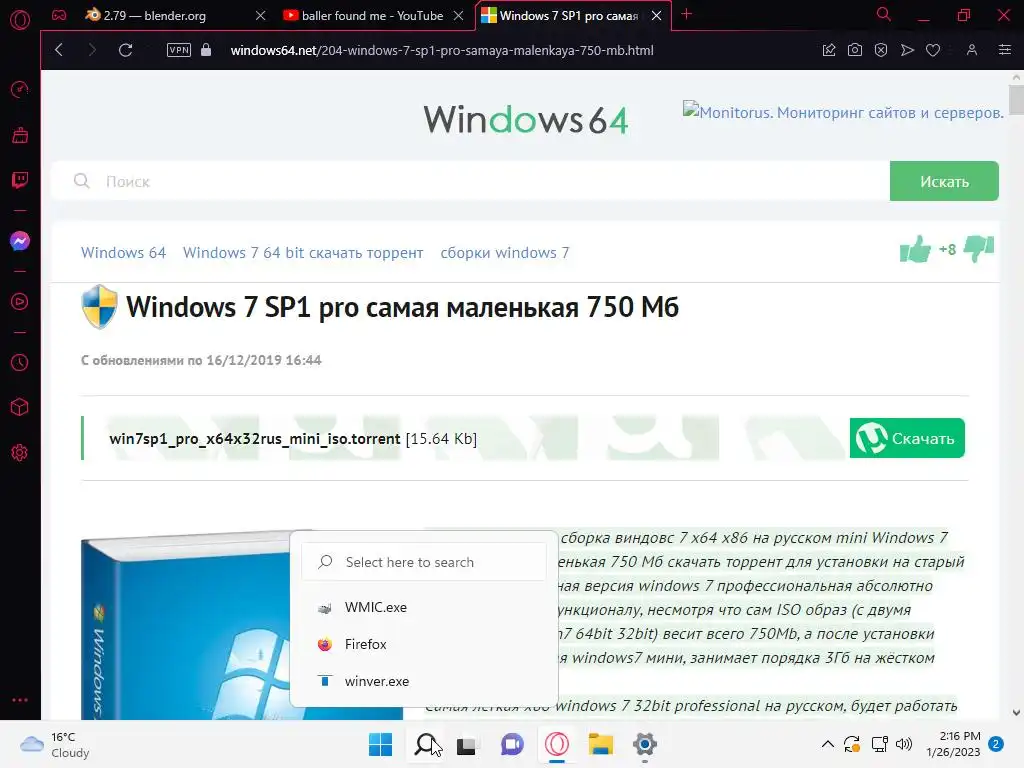Open Player icon in sidebar

pos(20,302)
